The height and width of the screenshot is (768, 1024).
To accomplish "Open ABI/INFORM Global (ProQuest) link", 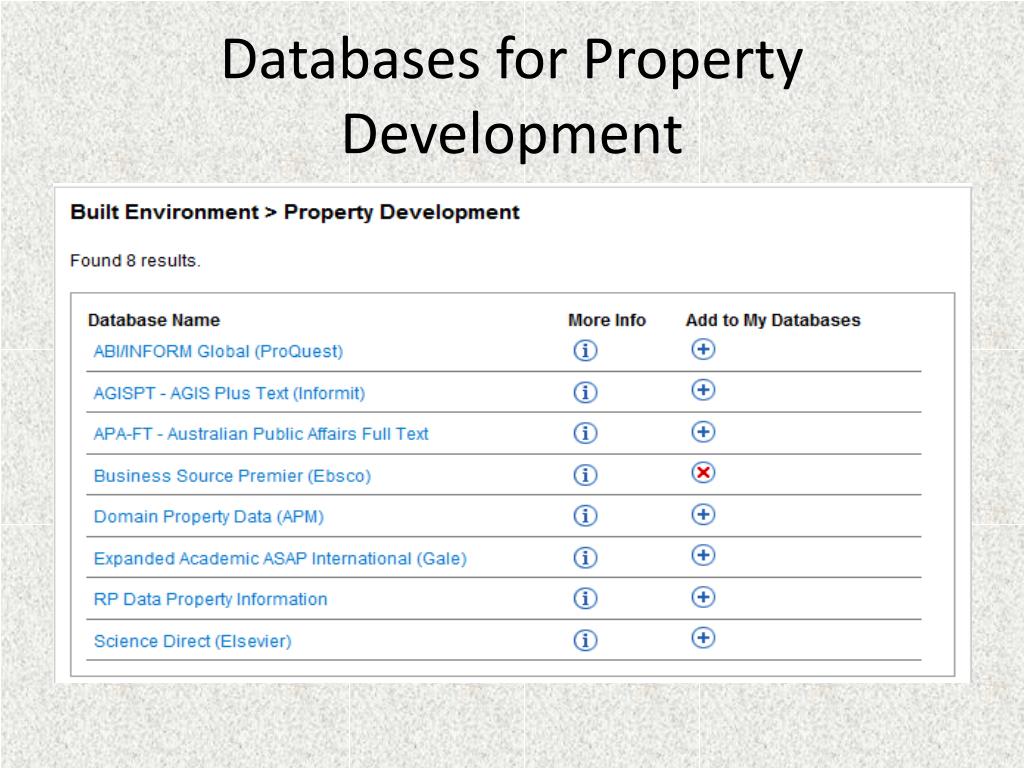I will click(x=218, y=351).
